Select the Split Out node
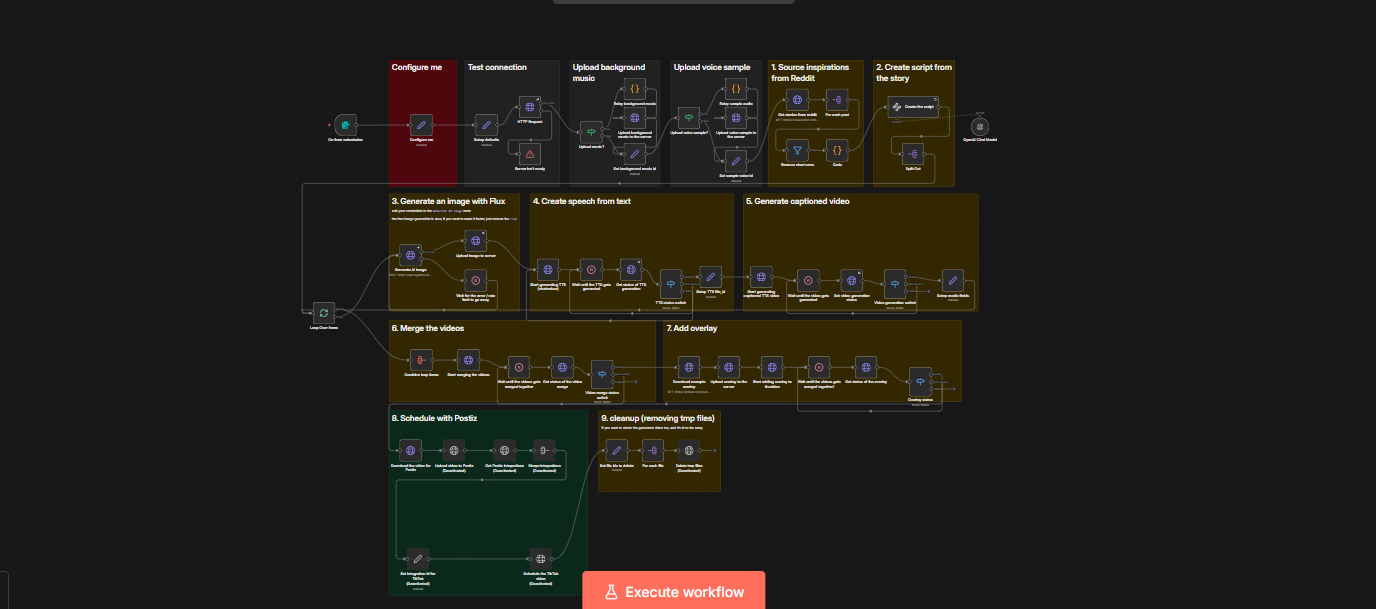The image size is (1376, 609). 911,153
